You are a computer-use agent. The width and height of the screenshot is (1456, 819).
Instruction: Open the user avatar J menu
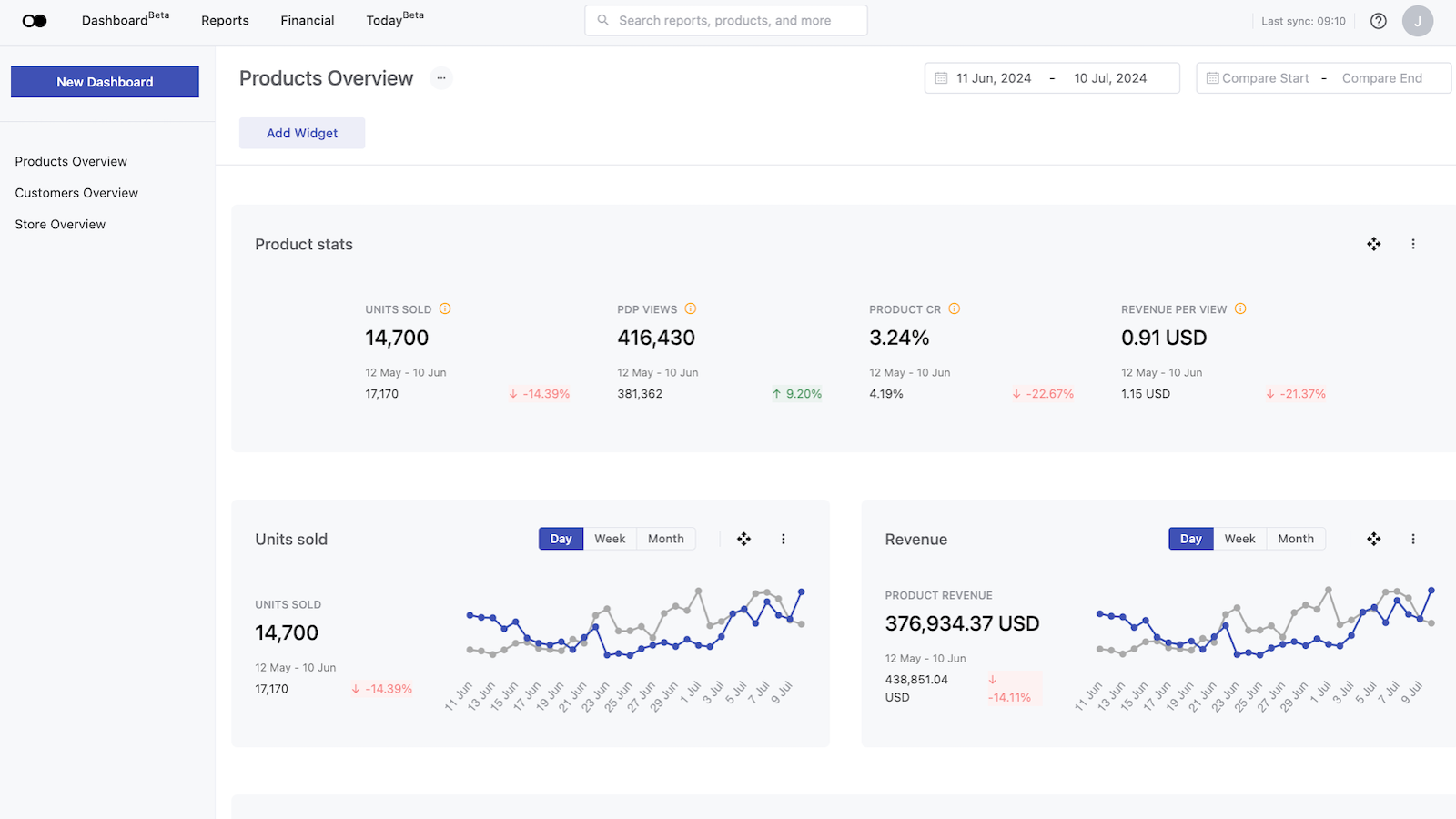click(x=1417, y=21)
